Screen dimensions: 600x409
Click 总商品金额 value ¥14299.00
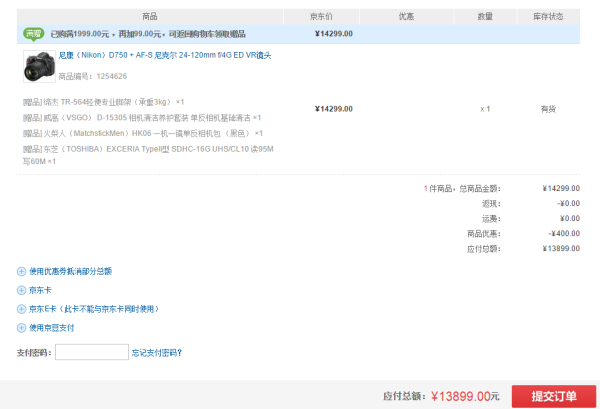click(561, 188)
